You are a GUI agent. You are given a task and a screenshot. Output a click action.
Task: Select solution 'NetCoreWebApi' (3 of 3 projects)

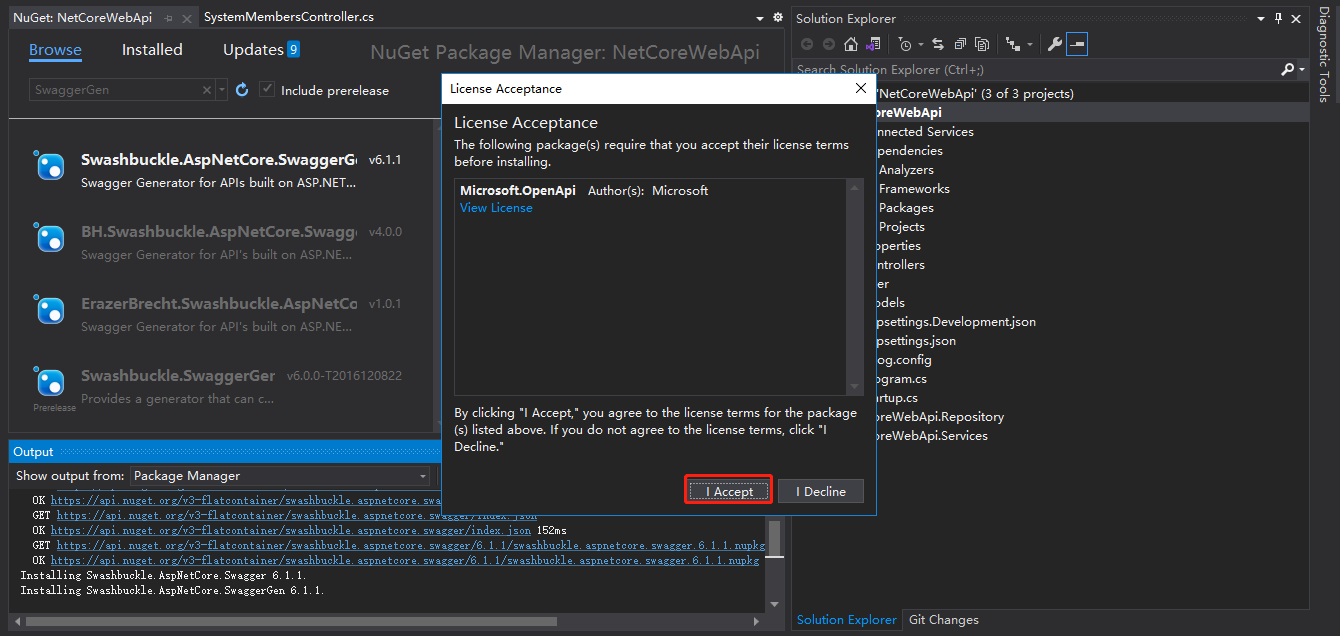coord(975,94)
